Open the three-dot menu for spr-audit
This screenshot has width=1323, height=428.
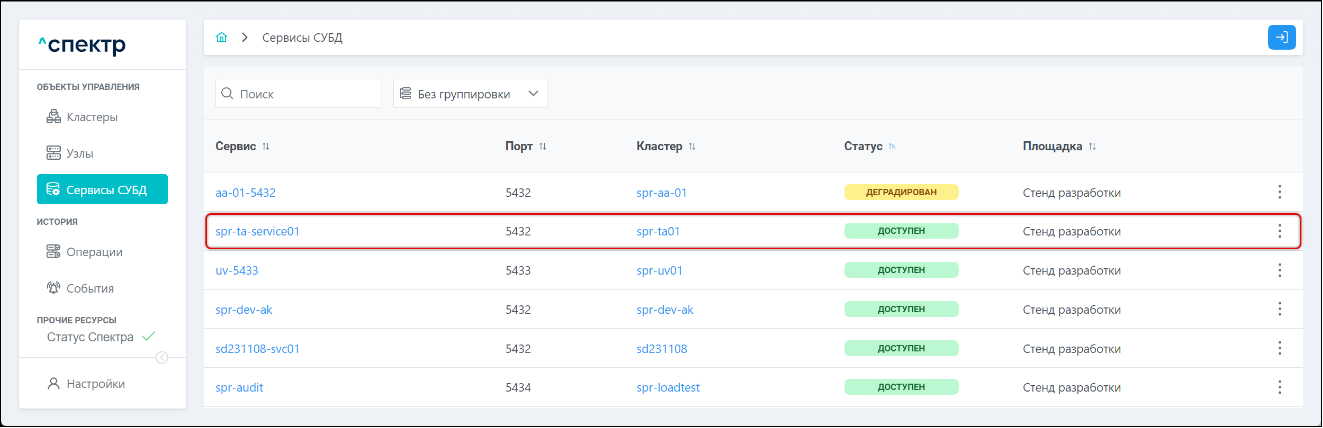(x=1279, y=387)
